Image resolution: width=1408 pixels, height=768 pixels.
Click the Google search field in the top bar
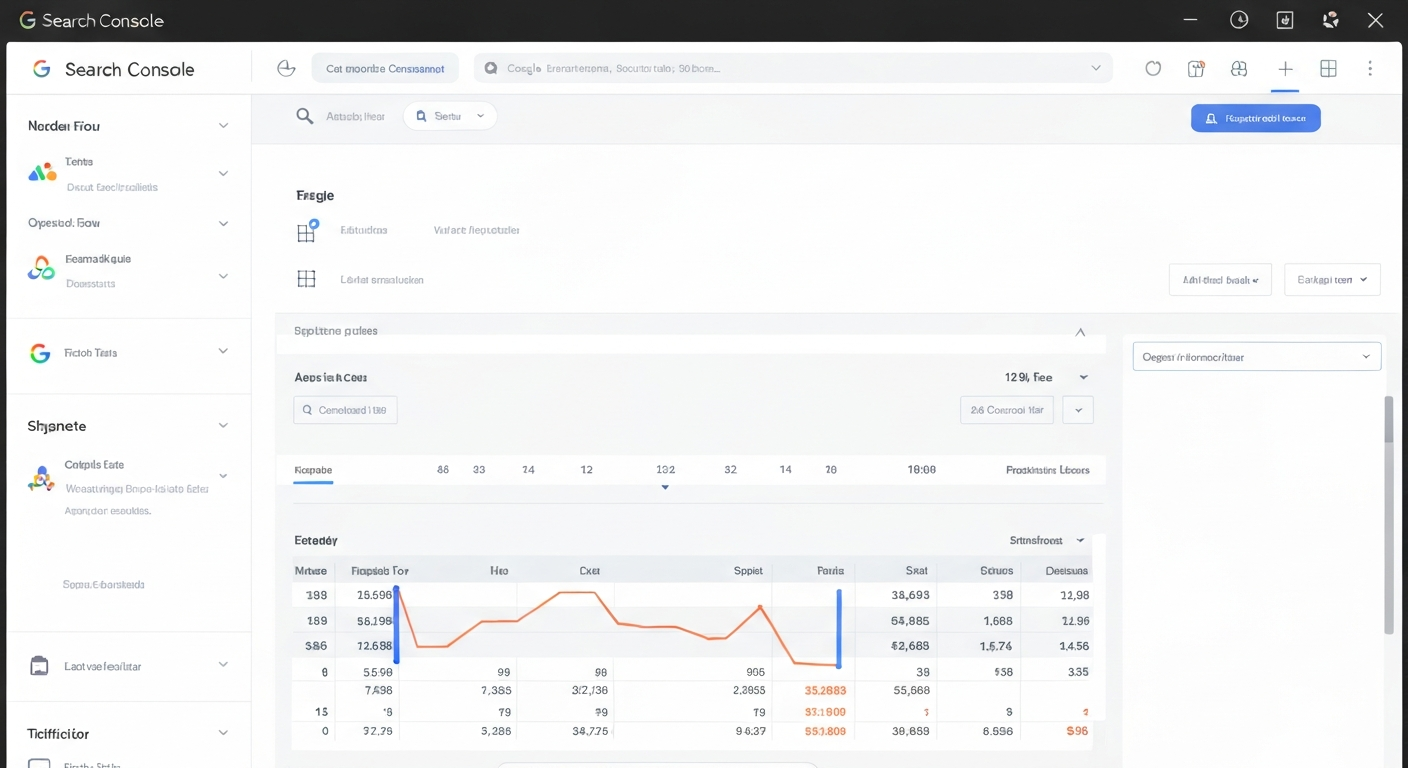792,69
